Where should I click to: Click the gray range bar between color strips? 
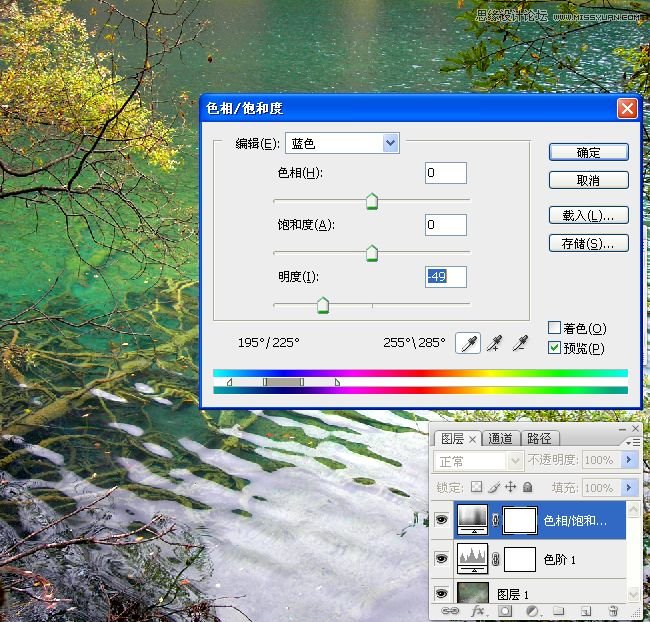click(x=284, y=382)
